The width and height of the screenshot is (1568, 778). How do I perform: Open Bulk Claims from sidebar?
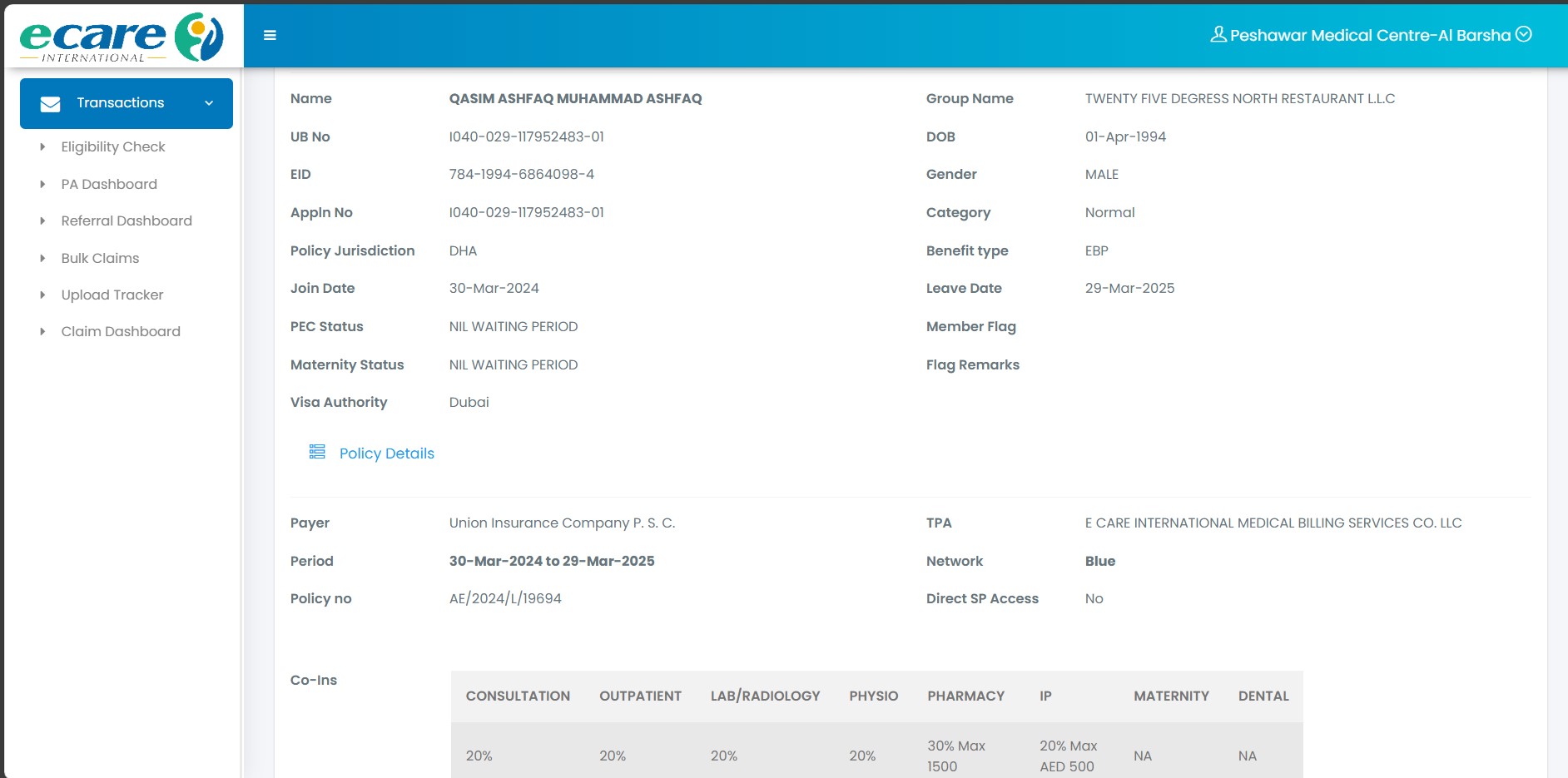[x=100, y=258]
